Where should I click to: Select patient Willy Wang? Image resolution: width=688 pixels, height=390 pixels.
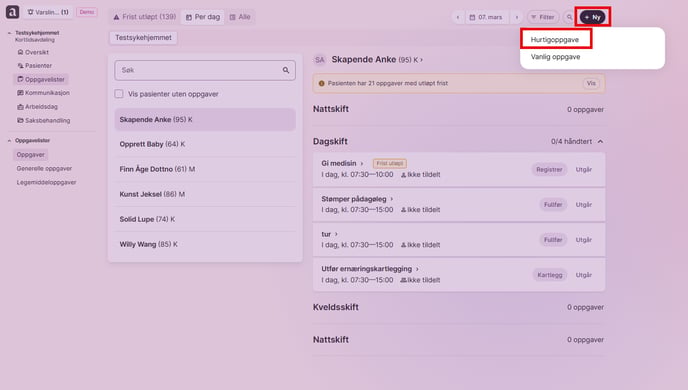pyautogui.click(x=205, y=244)
